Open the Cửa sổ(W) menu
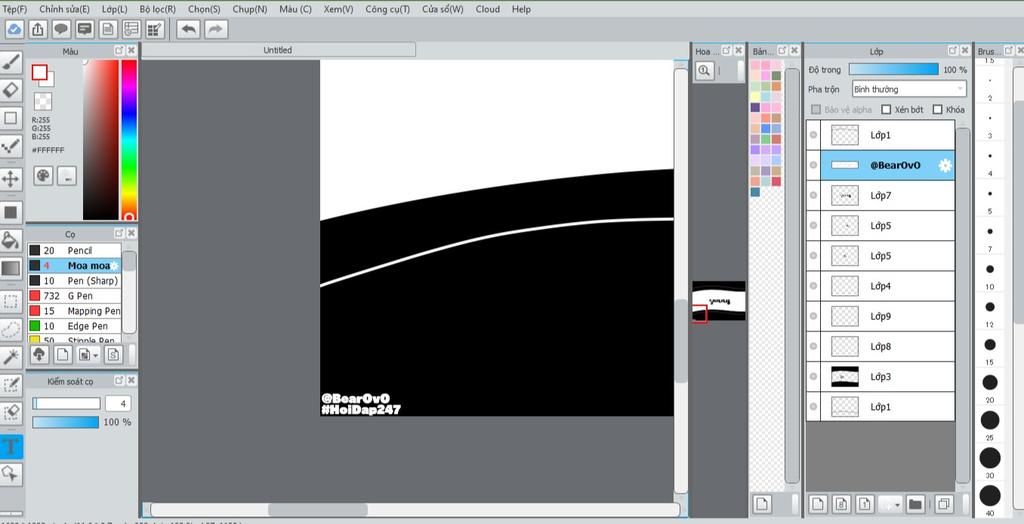Viewport: 1024px width, 524px height. (443, 9)
